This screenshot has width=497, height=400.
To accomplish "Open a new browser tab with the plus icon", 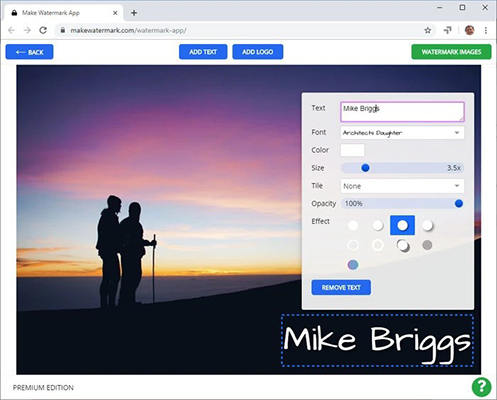I will pyautogui.click(x=134, y=13).
